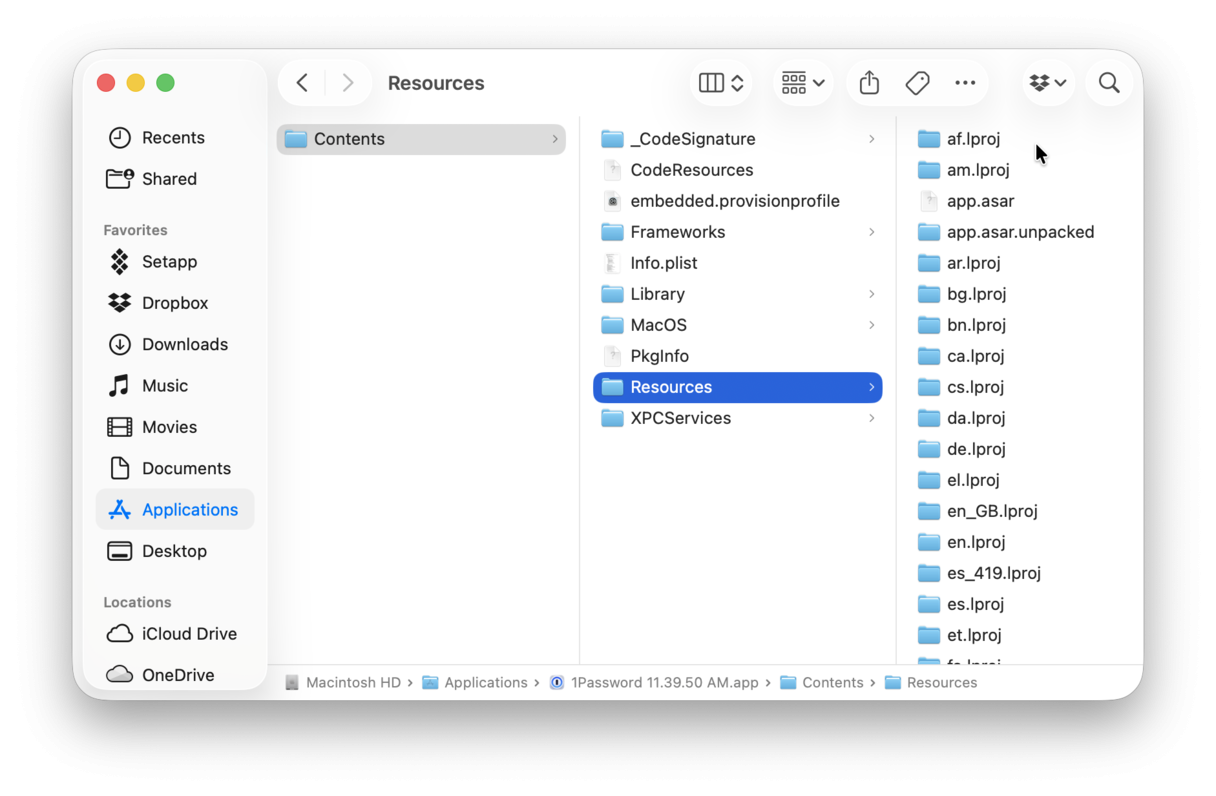Open the Dropbox status dropdown in the toolbar
Screen dimensions: 1216x796
(1047, 83)
